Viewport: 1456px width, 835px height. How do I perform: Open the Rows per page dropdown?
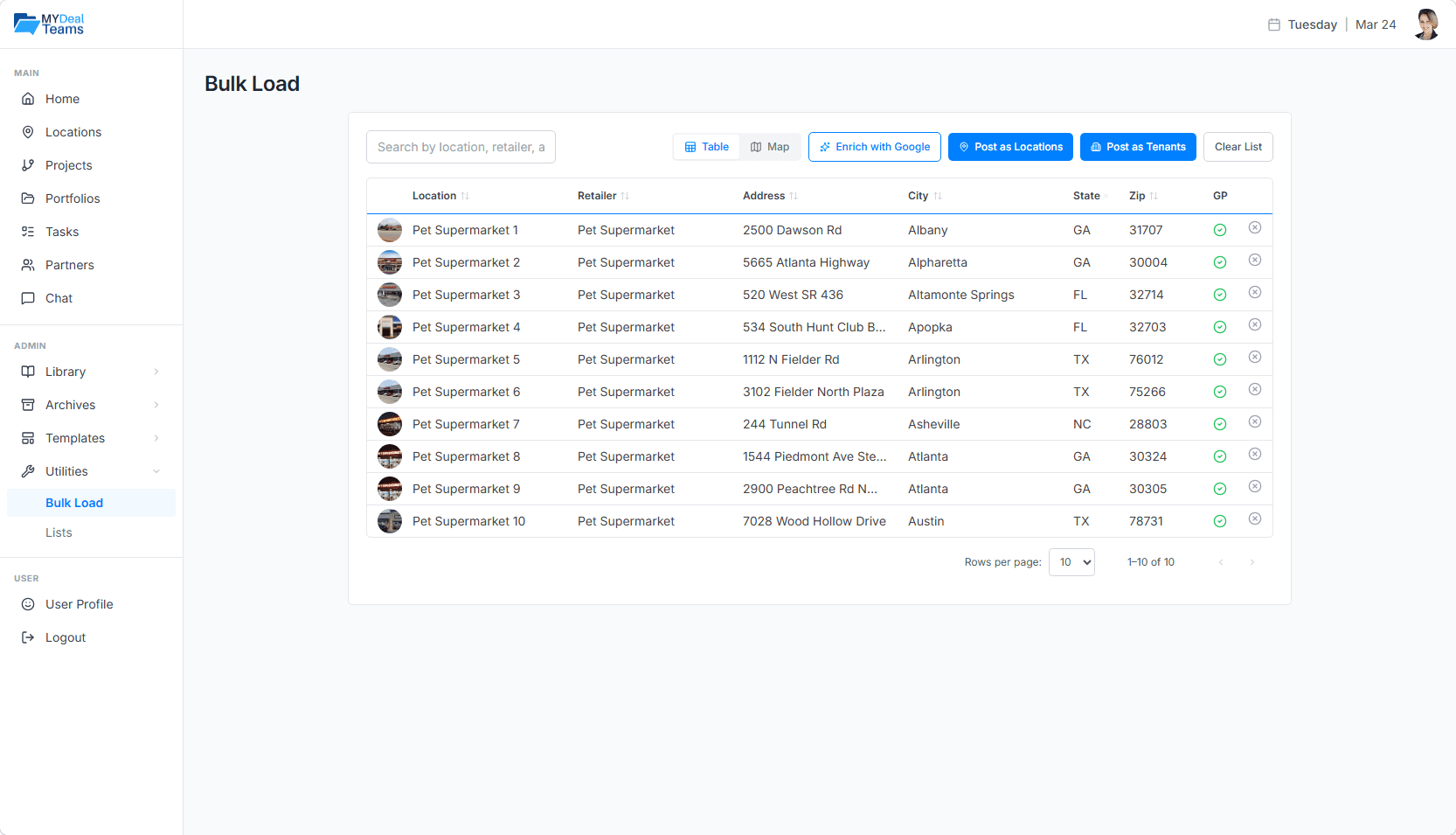1071,562
